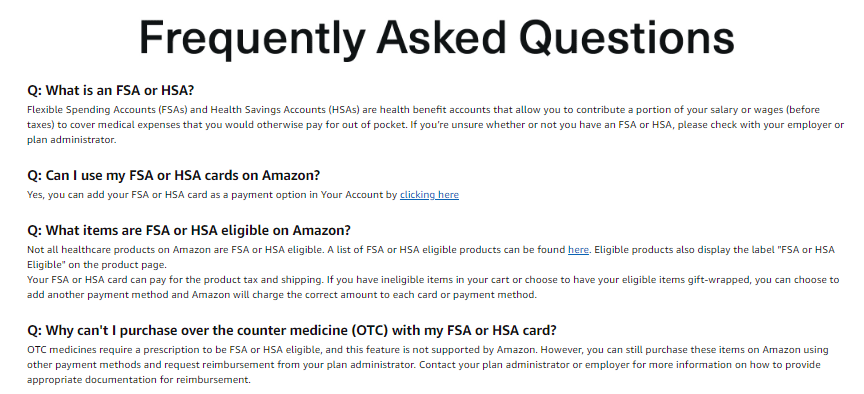
Task: Click the line starting "add another payment method"
Action: [282, 295]
